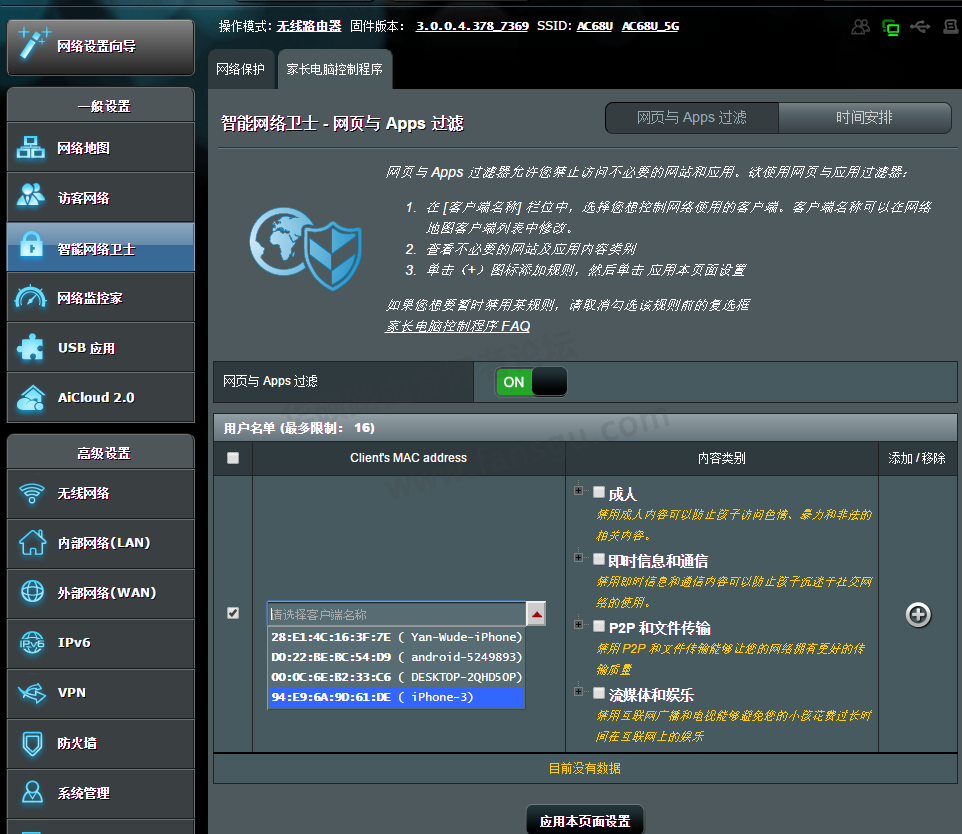
Task: Collapse client list with red arrow button
Action: [x=537, y=614]
